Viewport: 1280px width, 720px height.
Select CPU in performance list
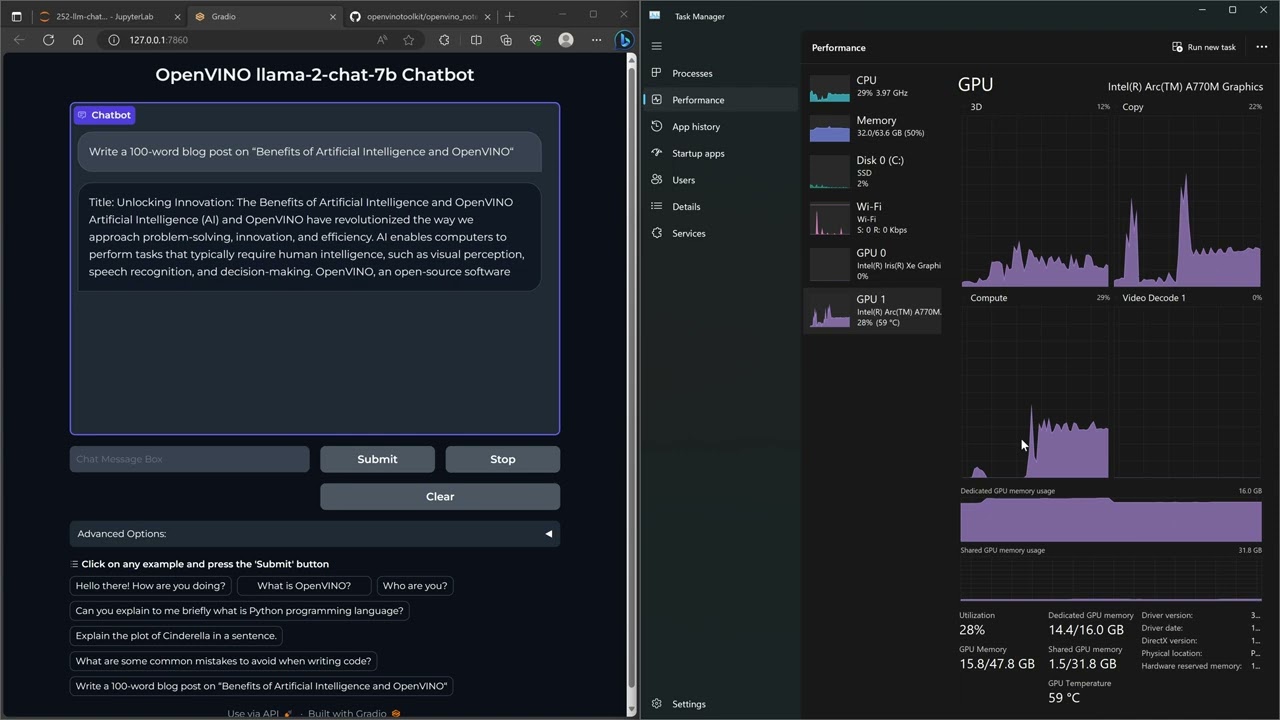click(873, 86)
